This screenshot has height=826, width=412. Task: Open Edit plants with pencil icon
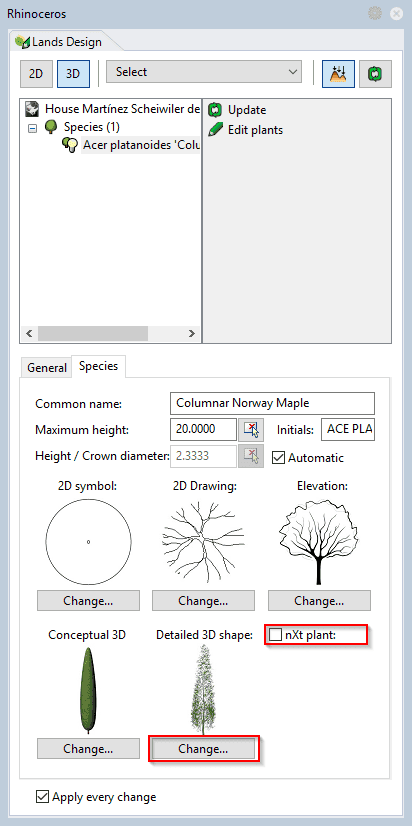tap(246, 130)
